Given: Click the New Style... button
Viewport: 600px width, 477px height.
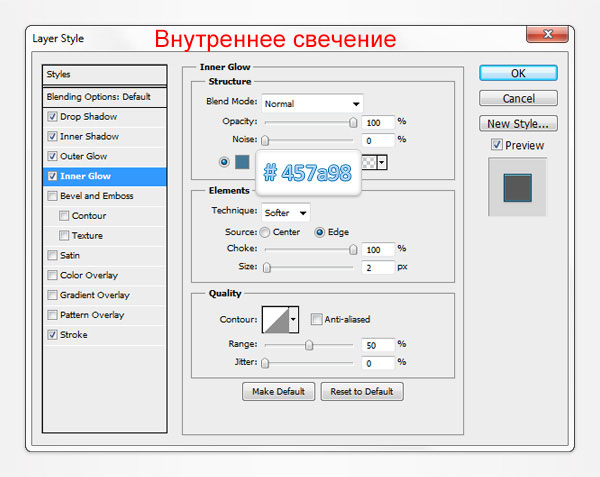Looking at the screenshot, I should click(x=518, y=124).
